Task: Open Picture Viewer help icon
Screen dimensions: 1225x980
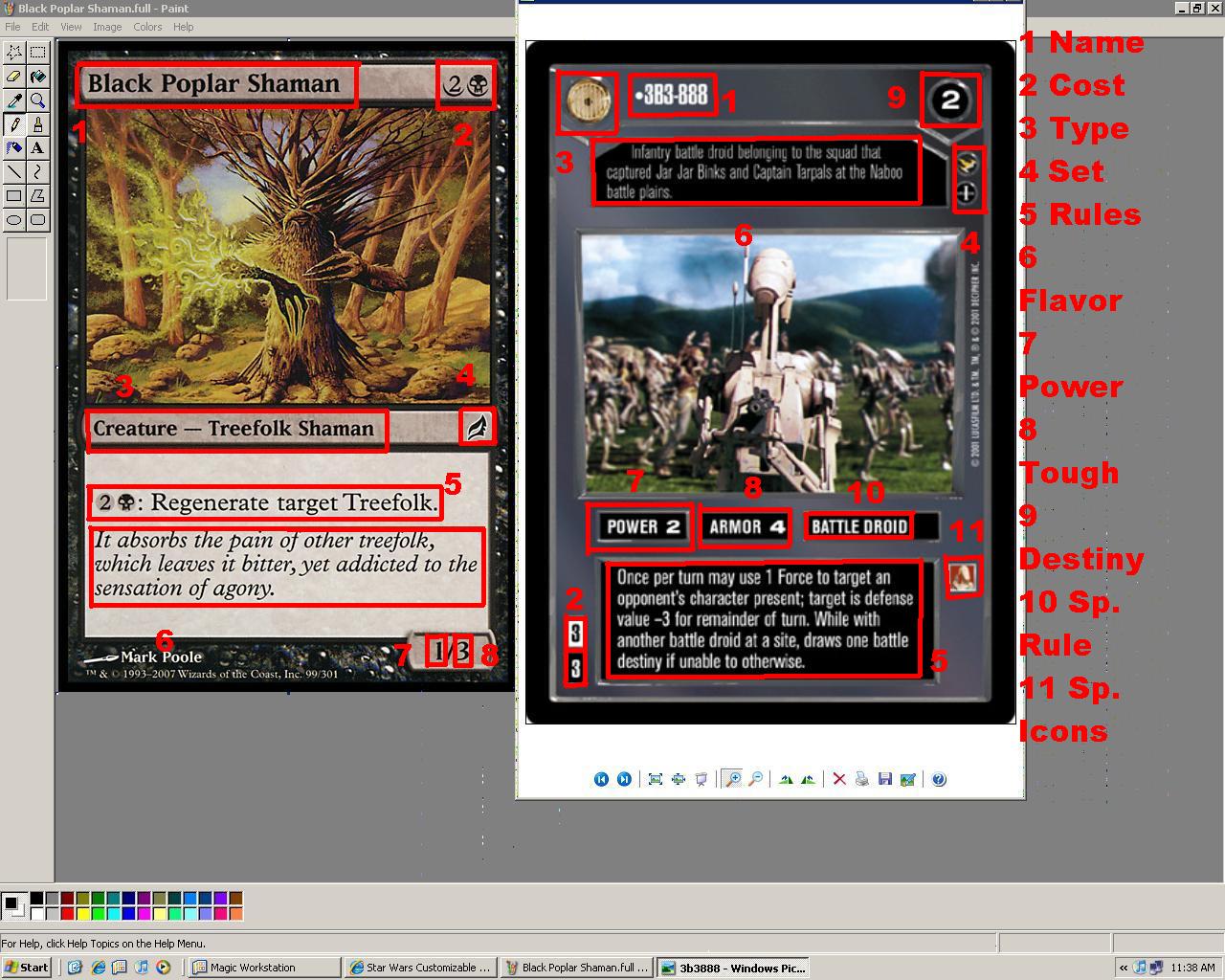Action: (939, 779)
